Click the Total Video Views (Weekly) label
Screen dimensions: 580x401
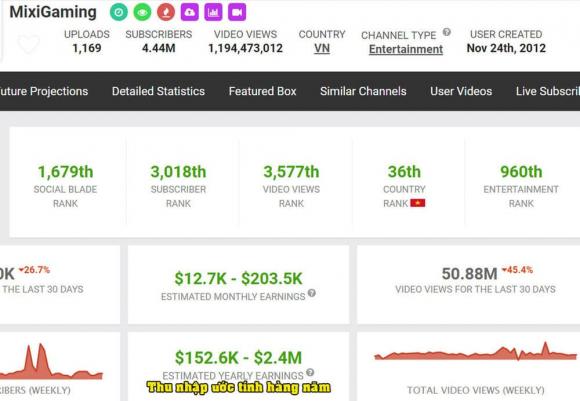click(475, 390)
